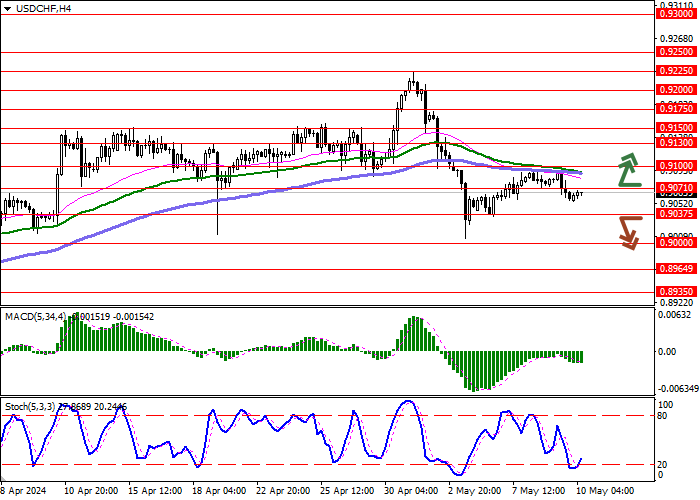Click the 0.89220 price axis value

coord(677,303)
